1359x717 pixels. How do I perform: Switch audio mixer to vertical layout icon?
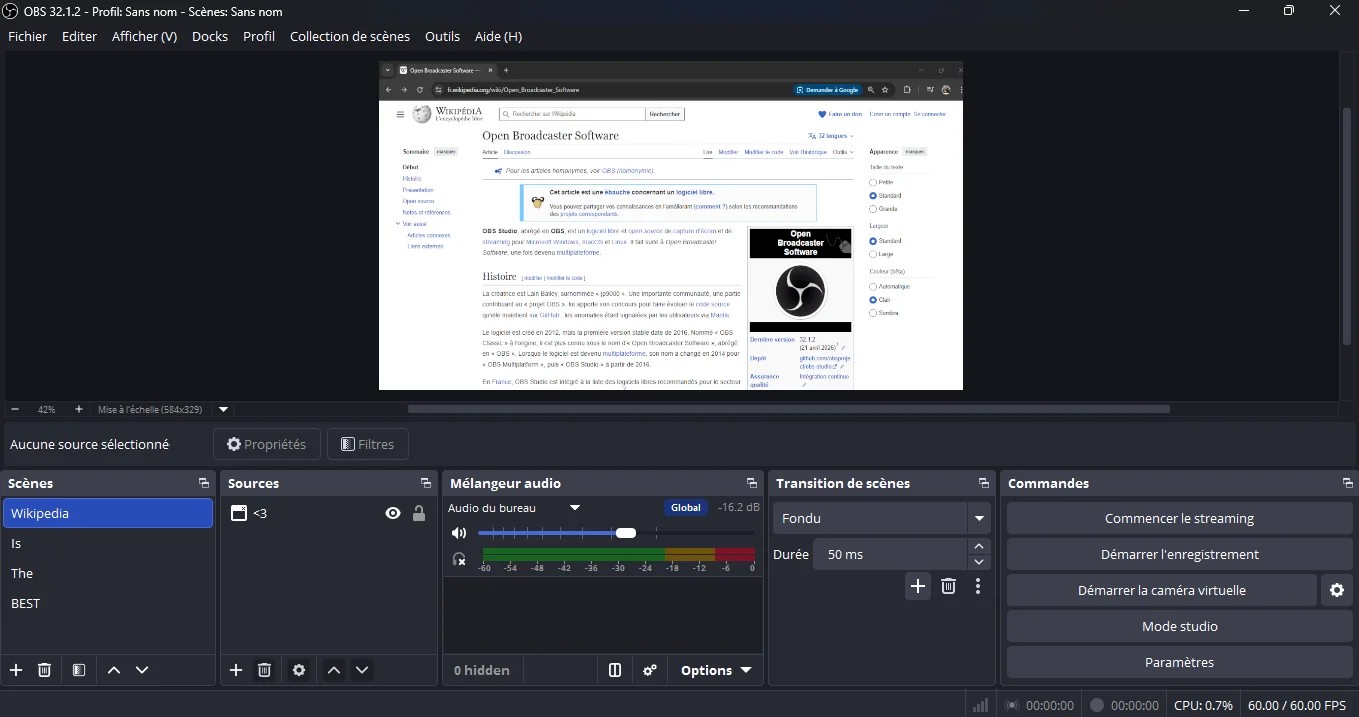615,670
